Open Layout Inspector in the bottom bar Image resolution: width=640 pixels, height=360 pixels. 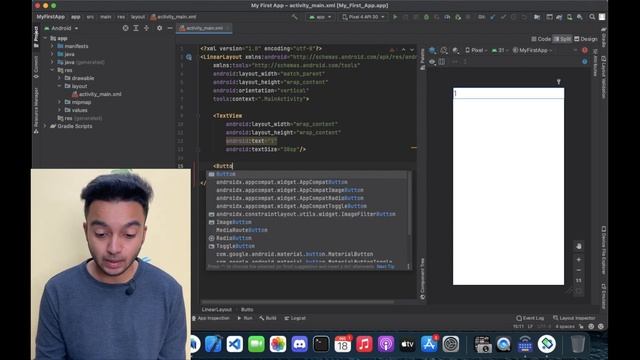pyautogui.click(x=574, y=318)
